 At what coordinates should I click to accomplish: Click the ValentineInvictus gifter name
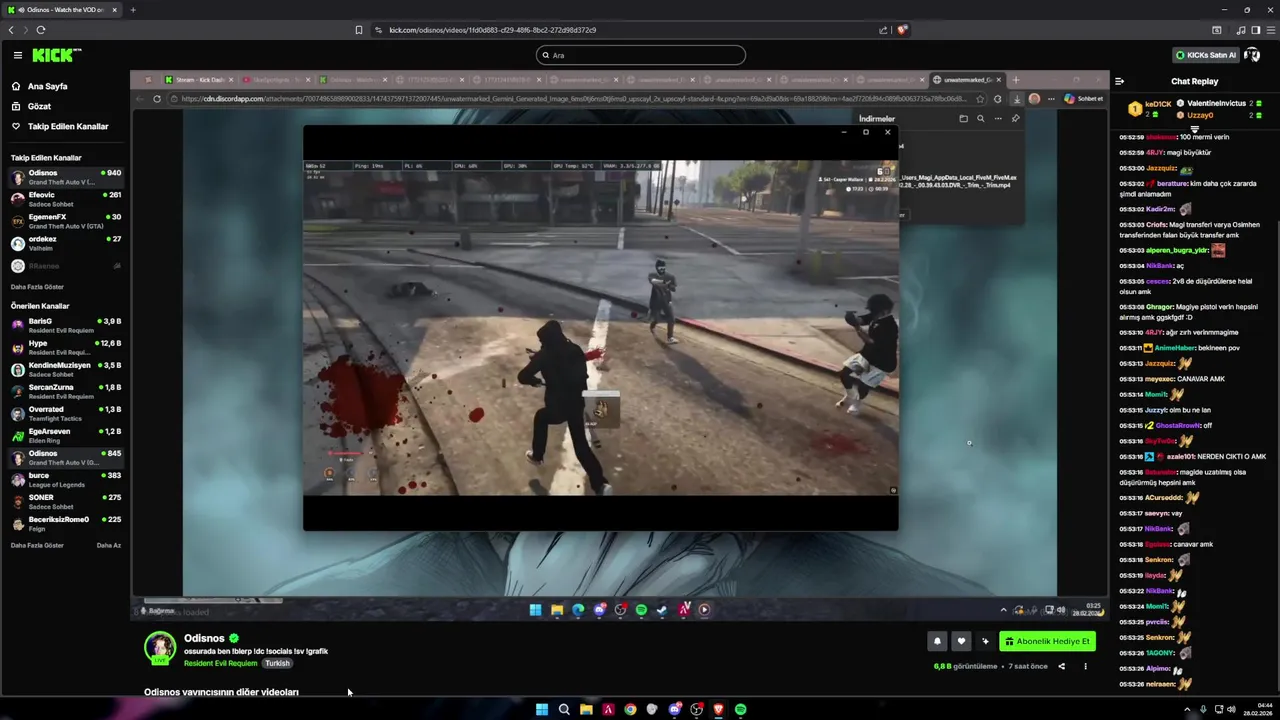click(1217, 103)
